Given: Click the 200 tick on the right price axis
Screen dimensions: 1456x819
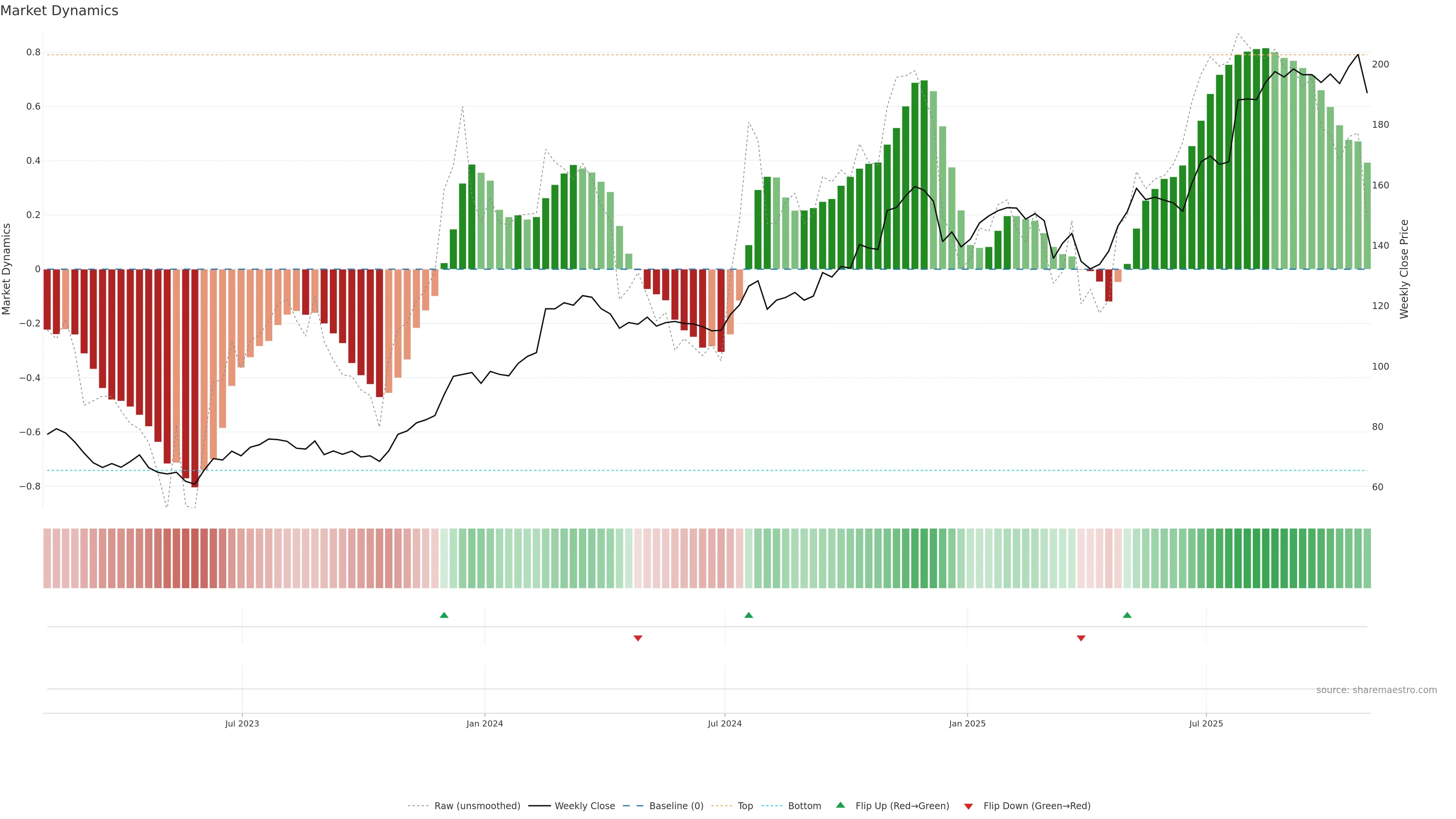Looking at the screenshot, I should (x=1380, y=64).
